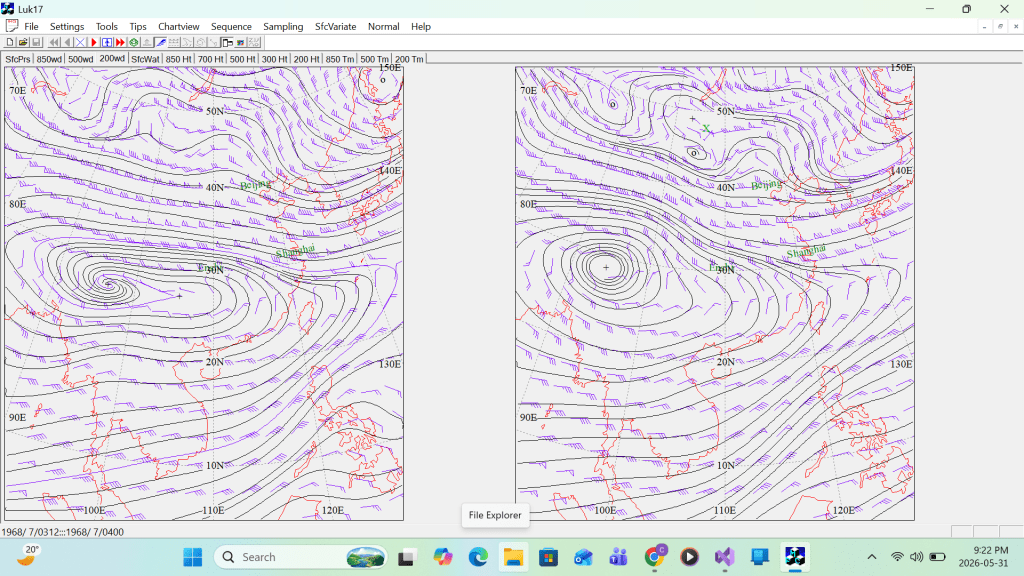1024x576 pixels.
Task: Show hidden tray icons with the chevron
Action: point(872,557)
